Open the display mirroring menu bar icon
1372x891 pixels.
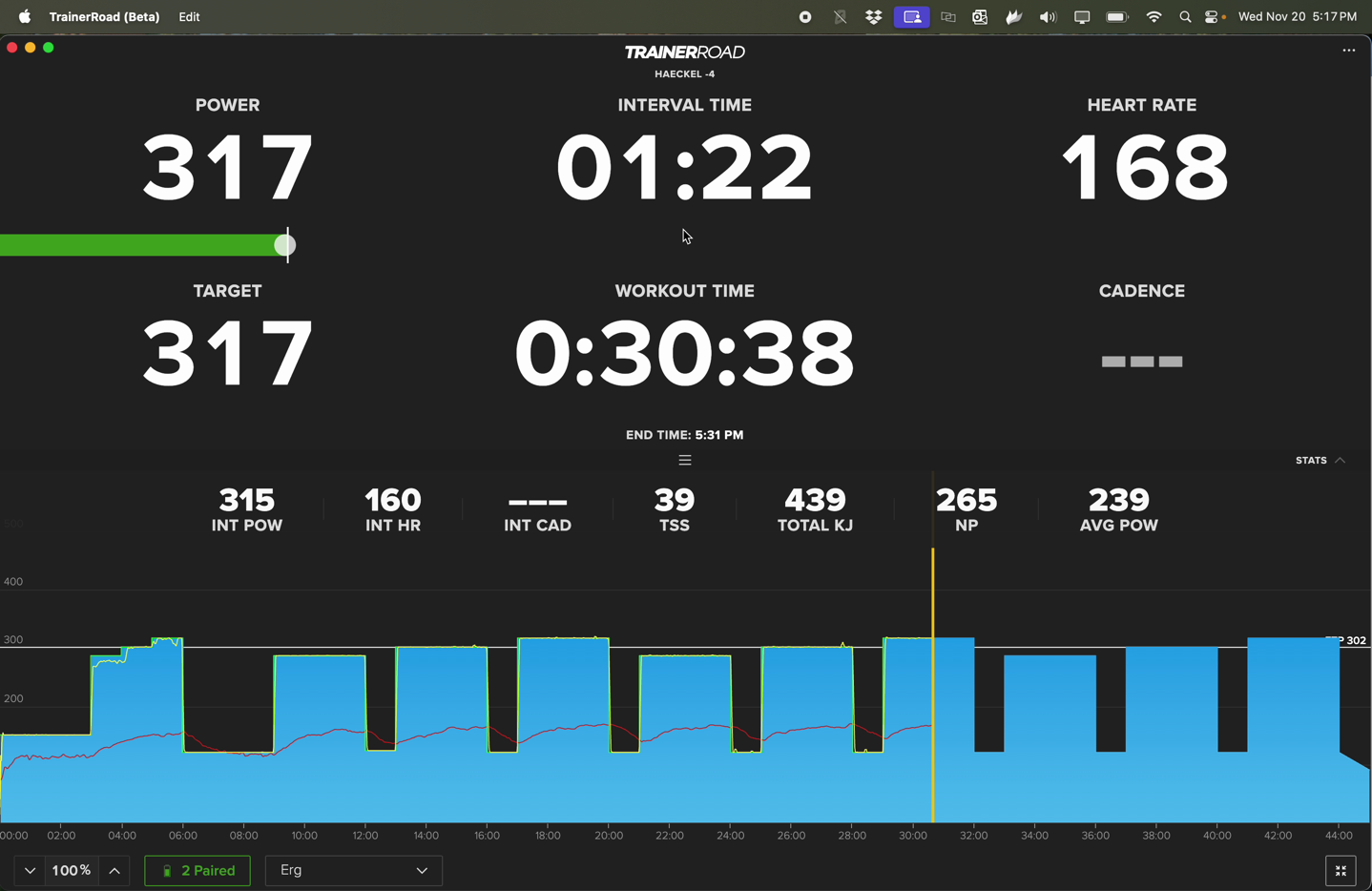coord(1082,16)
